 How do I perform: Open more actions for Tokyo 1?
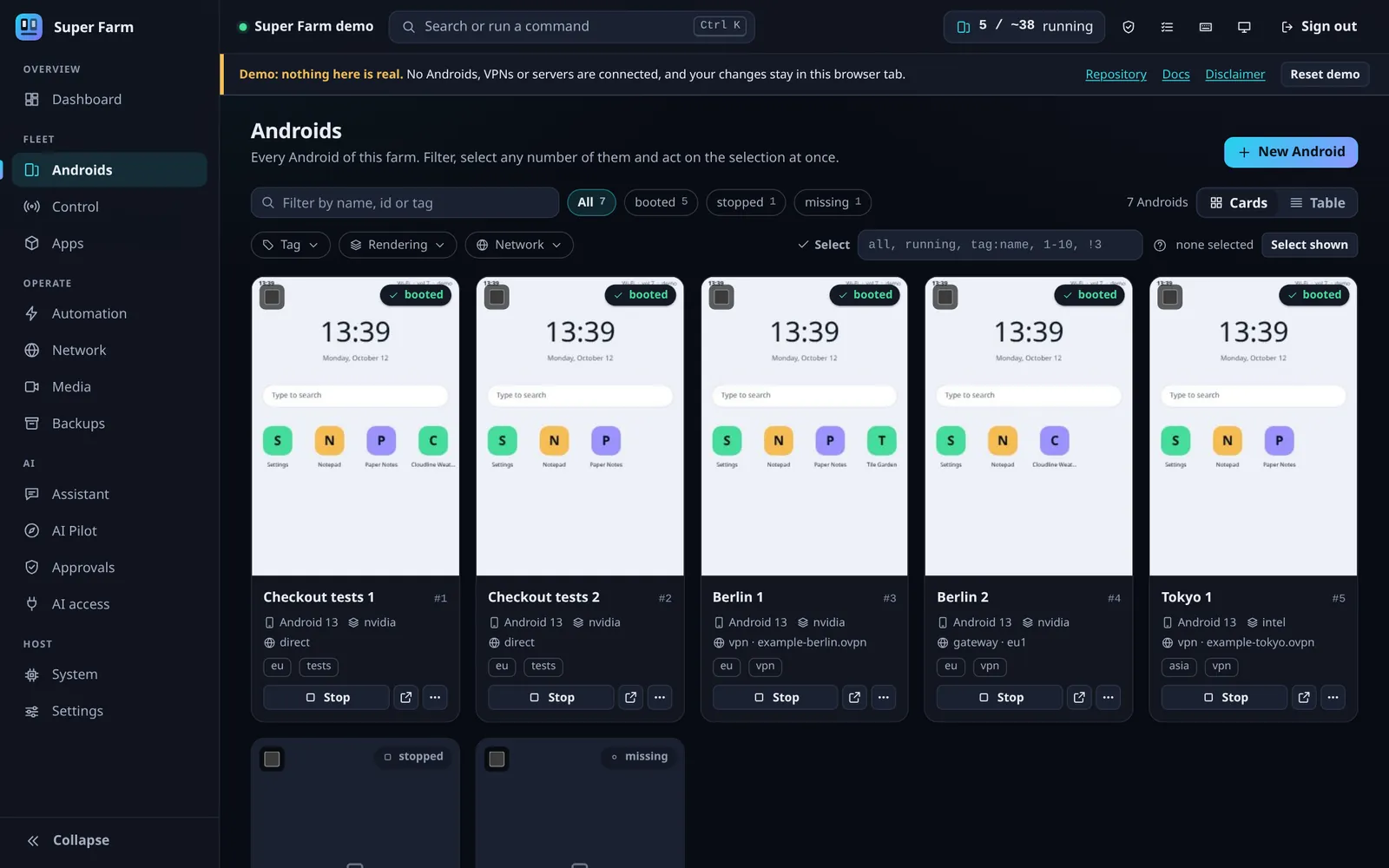[x=1333, y=697]
